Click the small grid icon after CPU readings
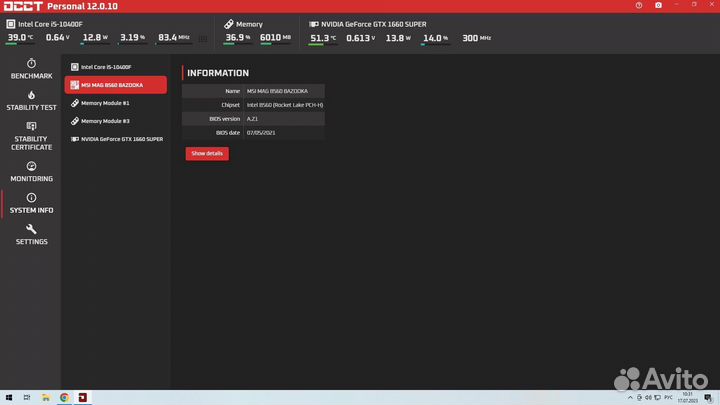The image size is (720, 405). coord(203,39)
